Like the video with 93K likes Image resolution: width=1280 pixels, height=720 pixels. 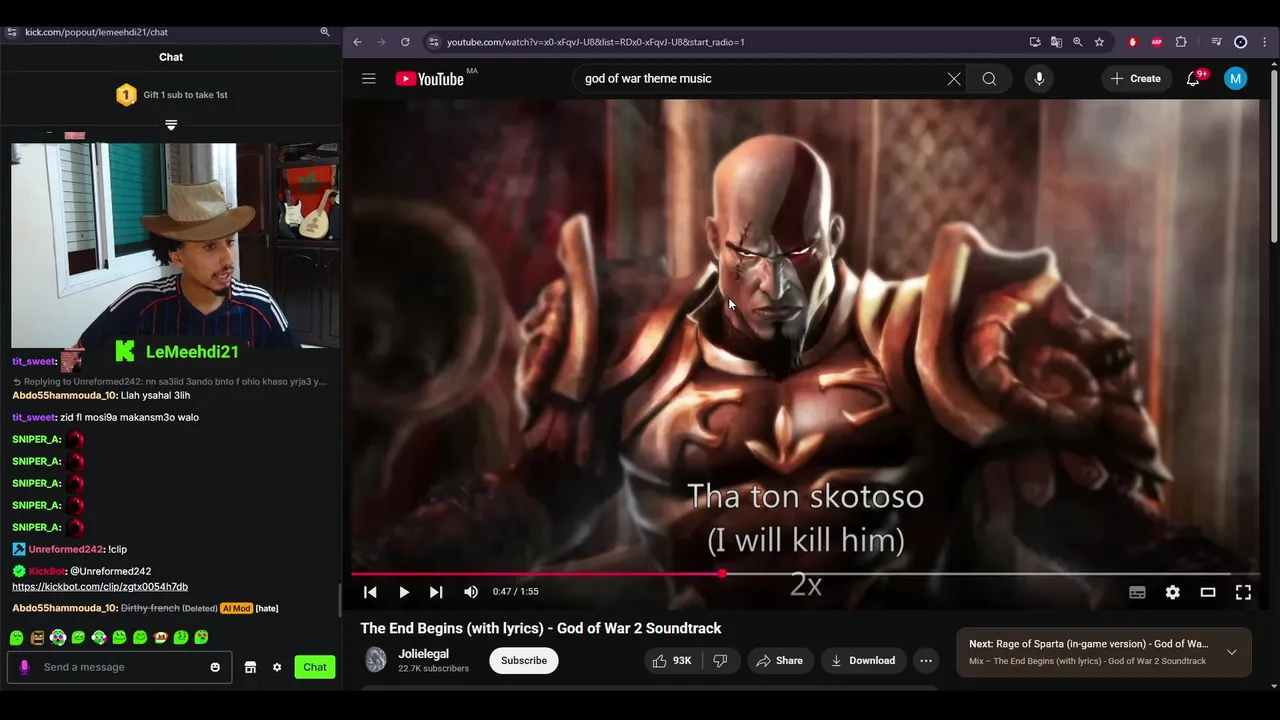(x=672, y=660)
